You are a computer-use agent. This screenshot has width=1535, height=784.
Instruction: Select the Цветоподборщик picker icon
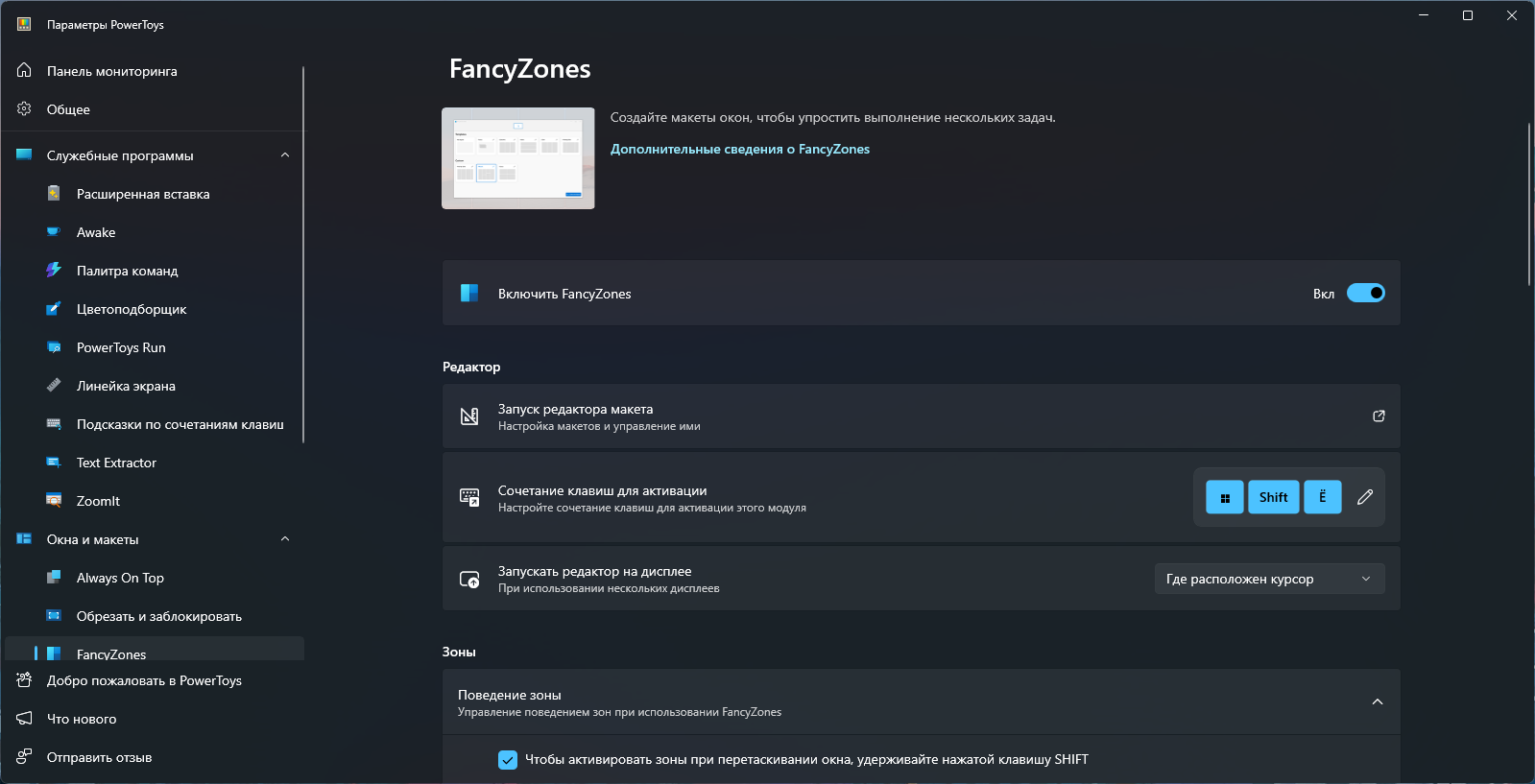[54, 308]
